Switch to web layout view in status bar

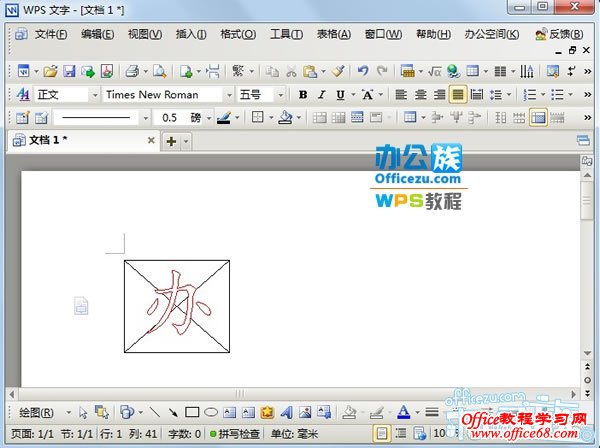[x=419, y=433]
